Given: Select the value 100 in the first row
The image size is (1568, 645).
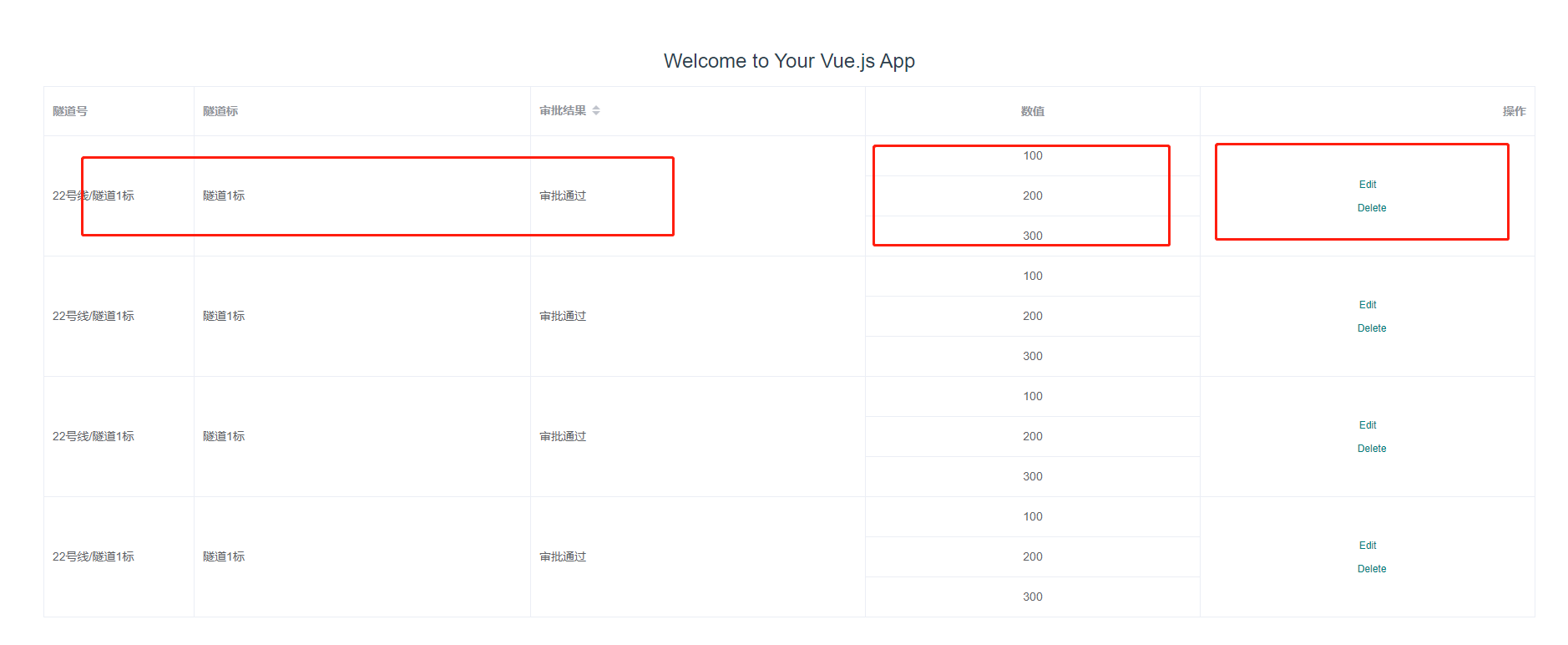Looking at the screenshot, I should [1032, 155].
